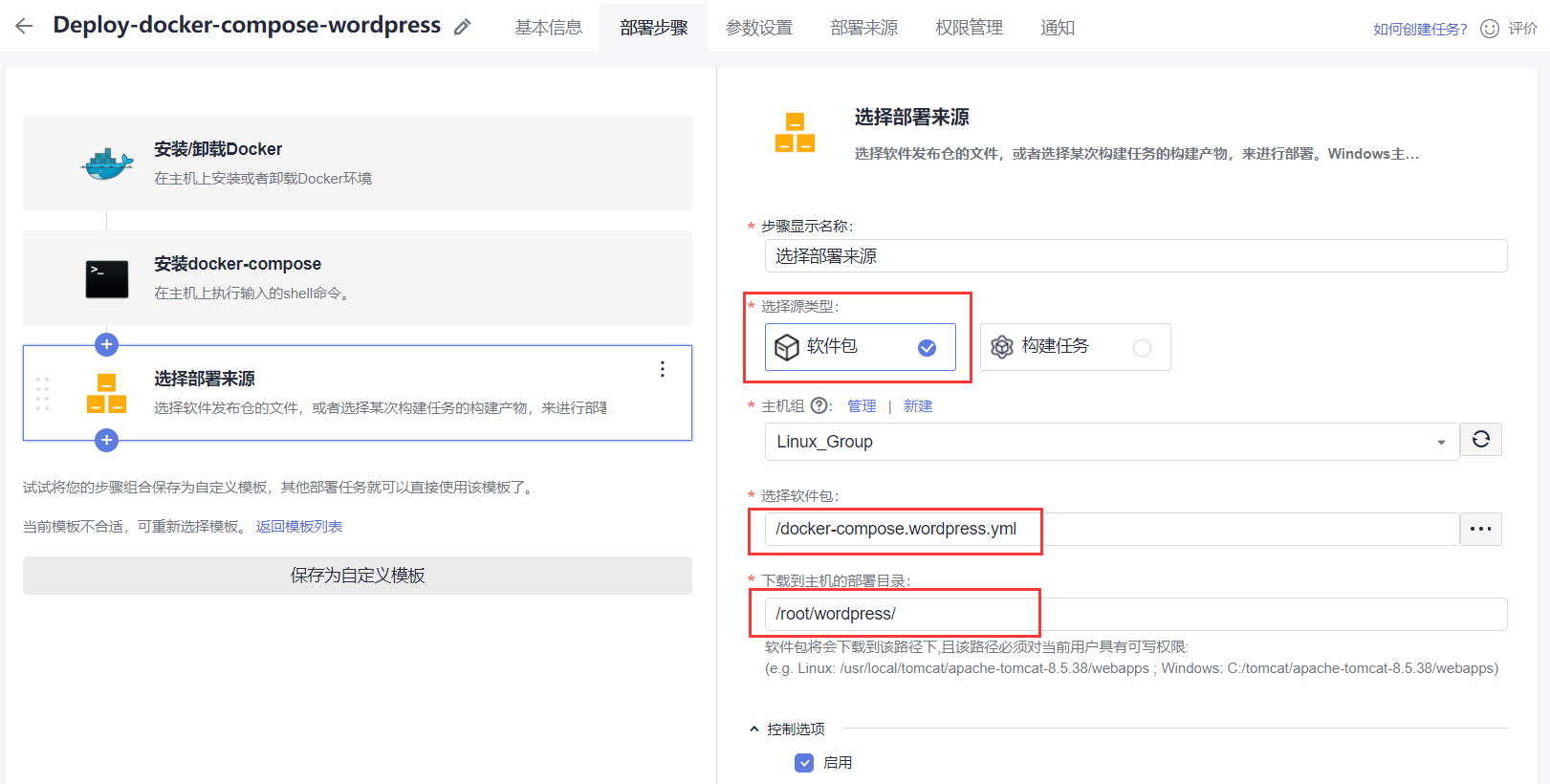Open the 参数设置 tab
The width and height of the screenshot is (1550, 784).
759,28
